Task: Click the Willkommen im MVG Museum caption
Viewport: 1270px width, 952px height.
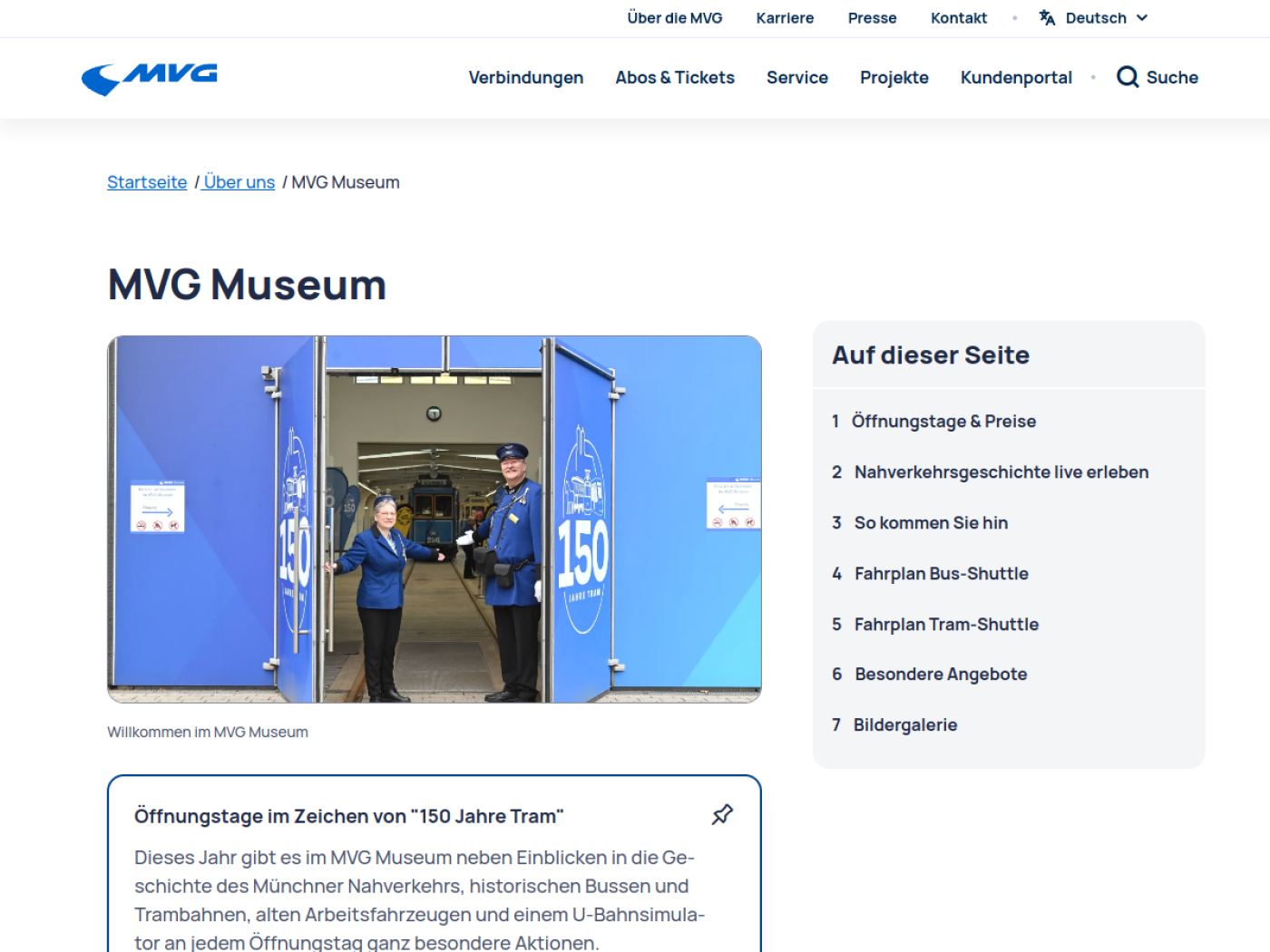Action: tap(208, 733)
